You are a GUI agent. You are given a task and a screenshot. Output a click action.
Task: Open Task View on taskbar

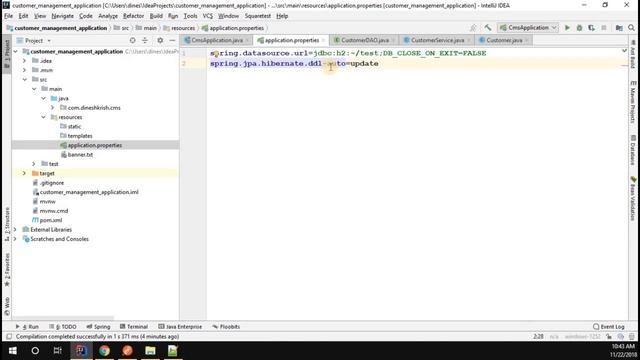pyautogui.click(x=58, y=351)
